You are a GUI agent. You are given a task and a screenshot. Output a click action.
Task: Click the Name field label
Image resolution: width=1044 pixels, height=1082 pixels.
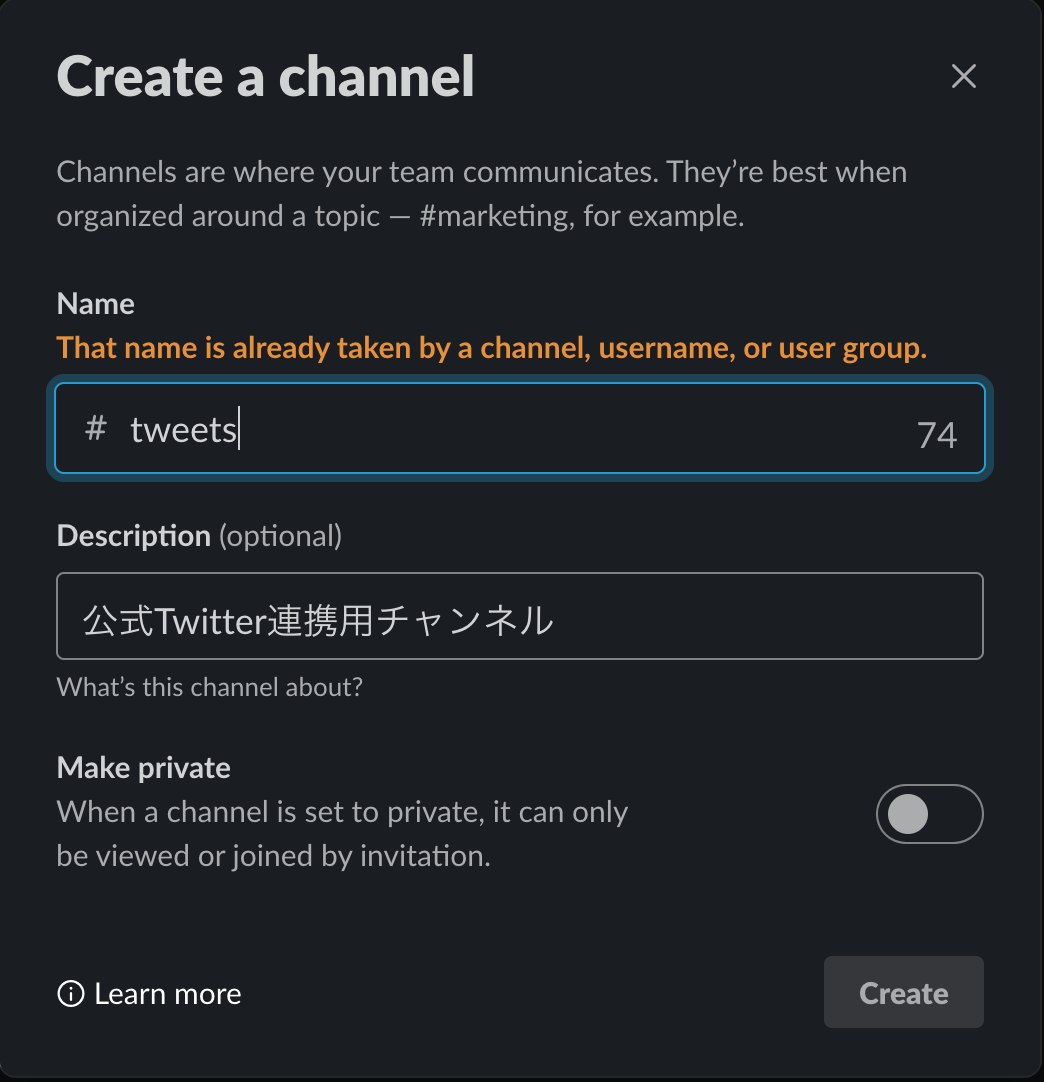coord(95,304)
